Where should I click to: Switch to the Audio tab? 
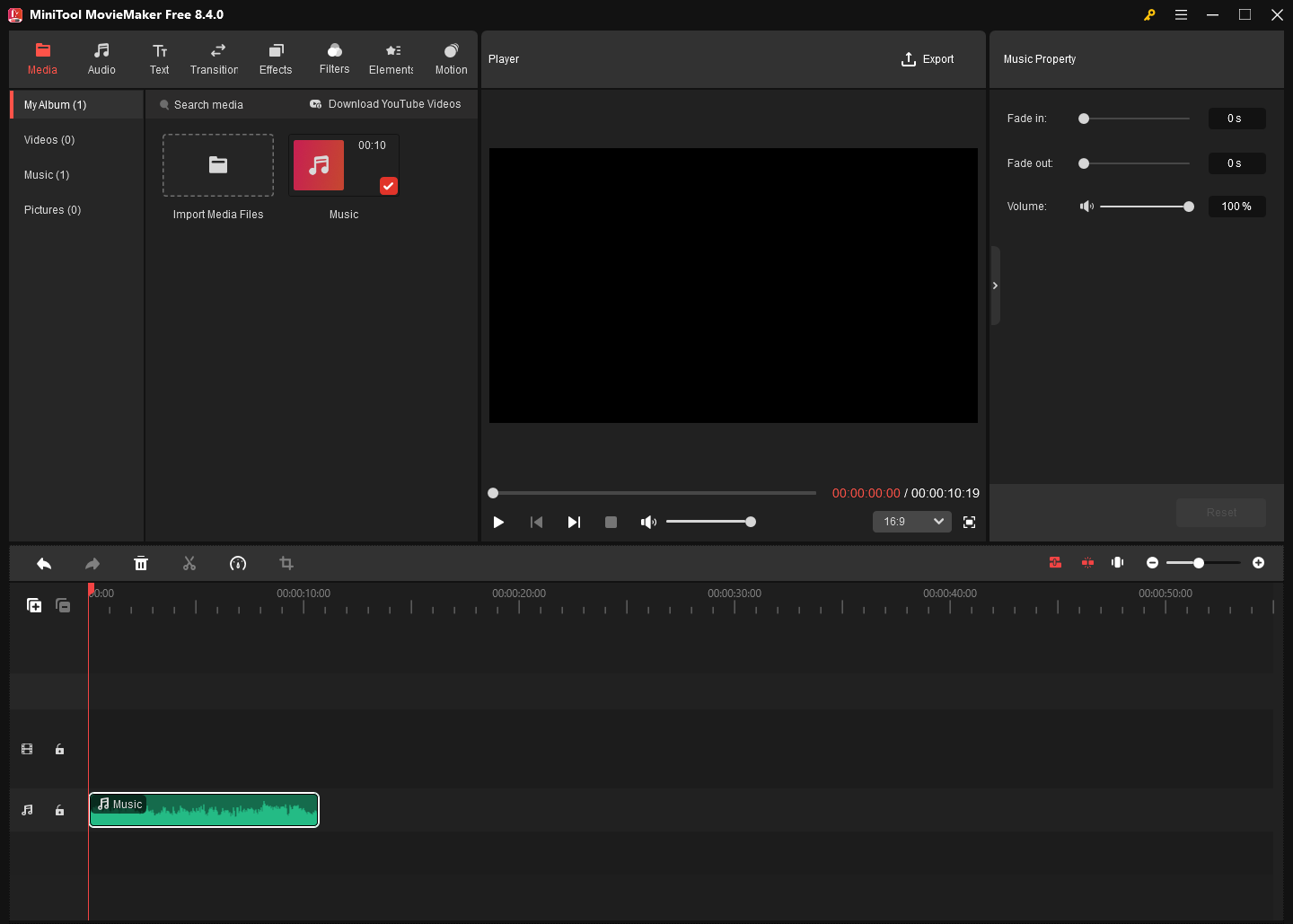101,58
